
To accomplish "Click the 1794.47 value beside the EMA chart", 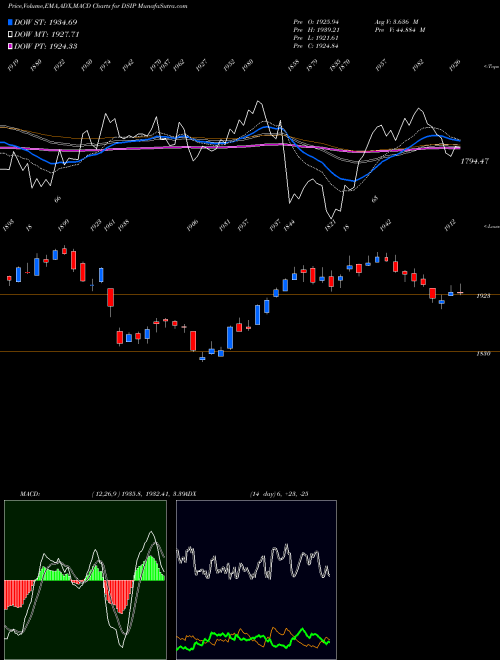I will [474, 161].
